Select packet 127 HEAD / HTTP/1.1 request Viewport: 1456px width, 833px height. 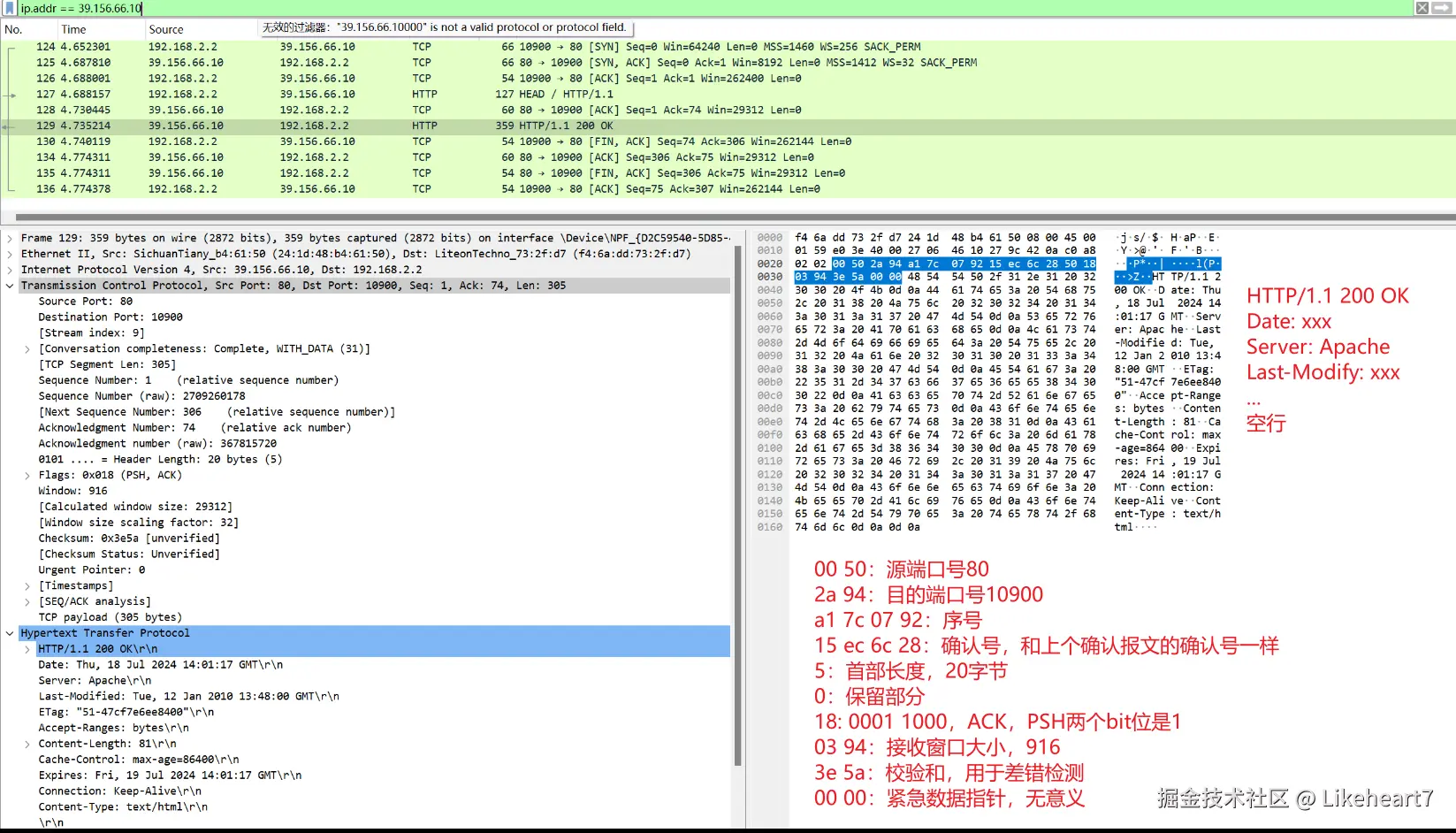click(x=728, y=95)
